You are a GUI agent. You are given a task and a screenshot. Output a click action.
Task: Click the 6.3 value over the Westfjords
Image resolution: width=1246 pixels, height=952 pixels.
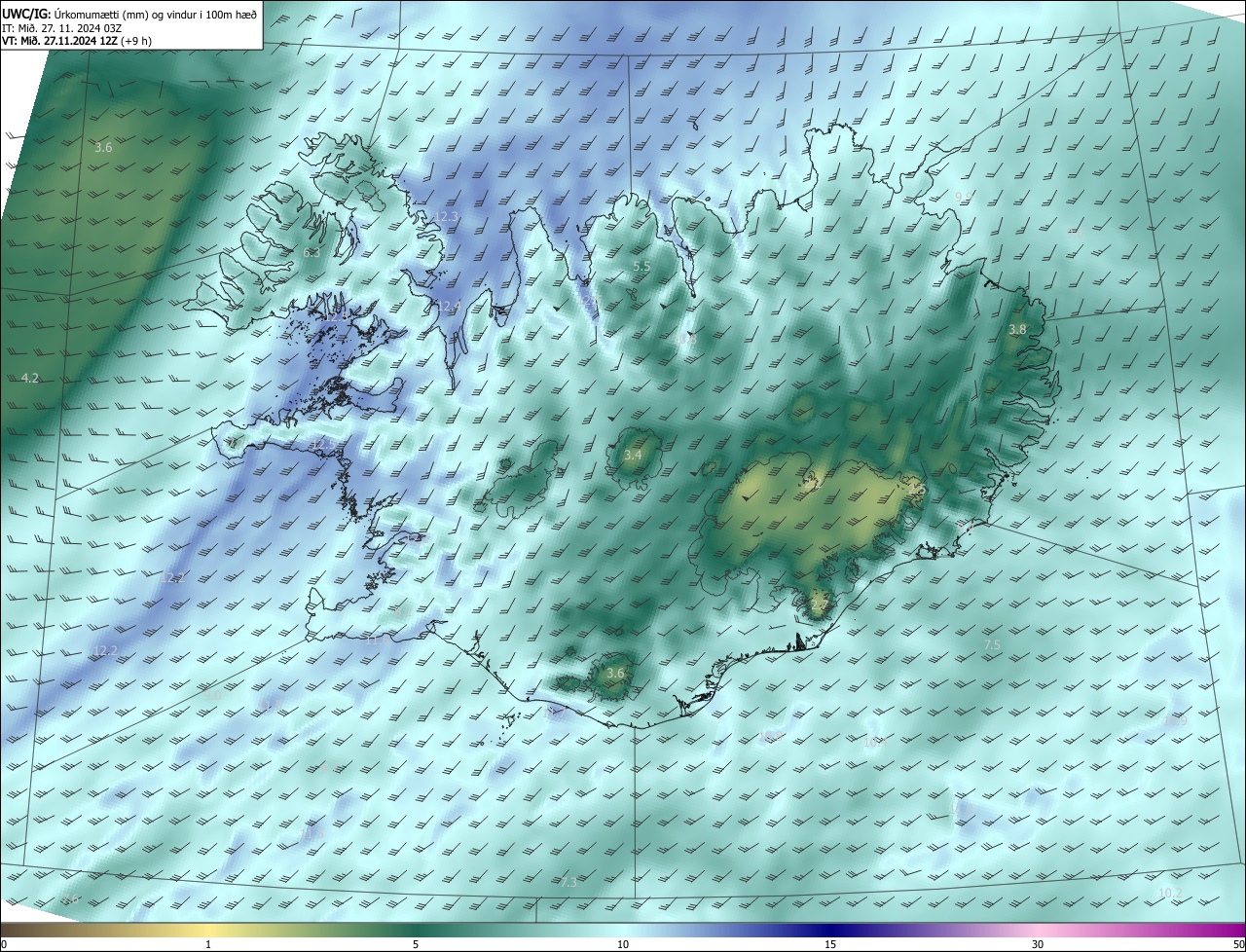311,252
